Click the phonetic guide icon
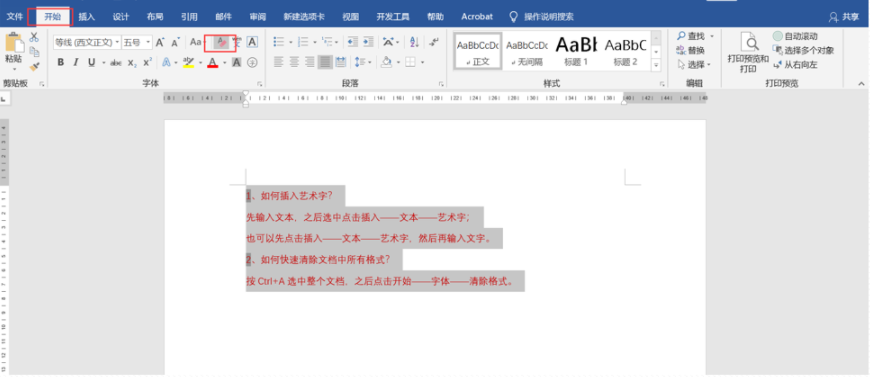Image resolution: width=870 pixels, height=377 pixels. (236, 42)
